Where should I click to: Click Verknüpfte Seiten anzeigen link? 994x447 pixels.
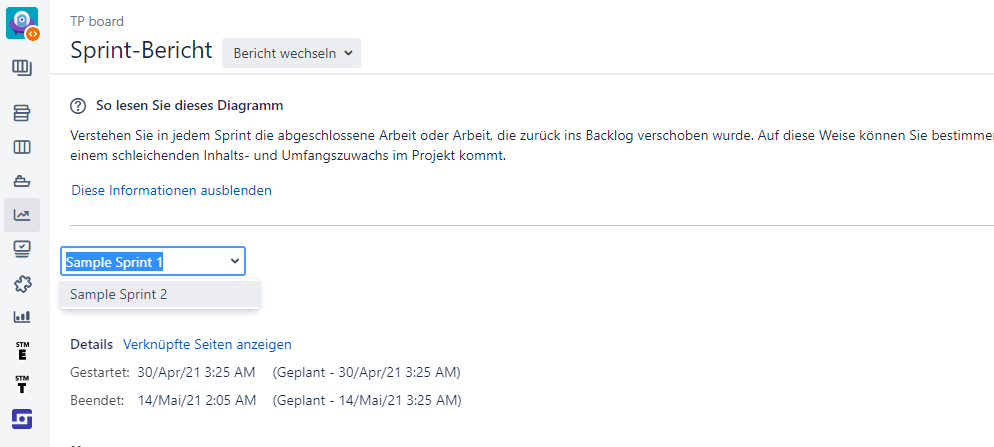tap(207, 344)
